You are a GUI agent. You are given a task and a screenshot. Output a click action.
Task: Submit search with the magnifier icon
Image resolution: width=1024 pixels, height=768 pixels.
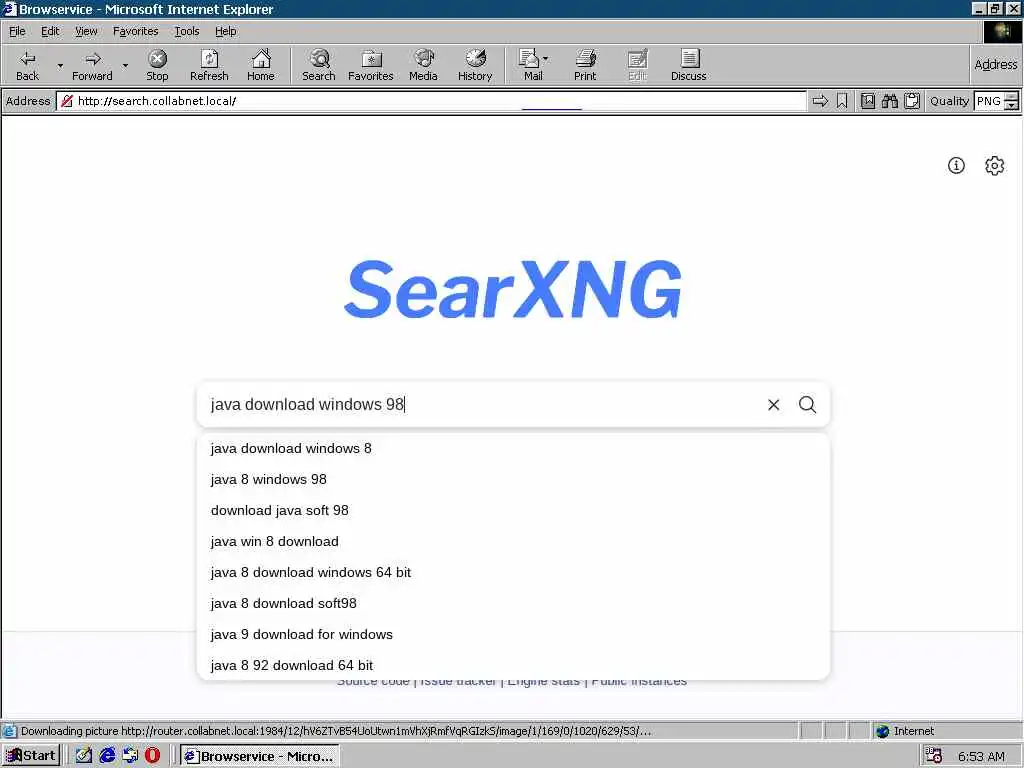[807, 405]
